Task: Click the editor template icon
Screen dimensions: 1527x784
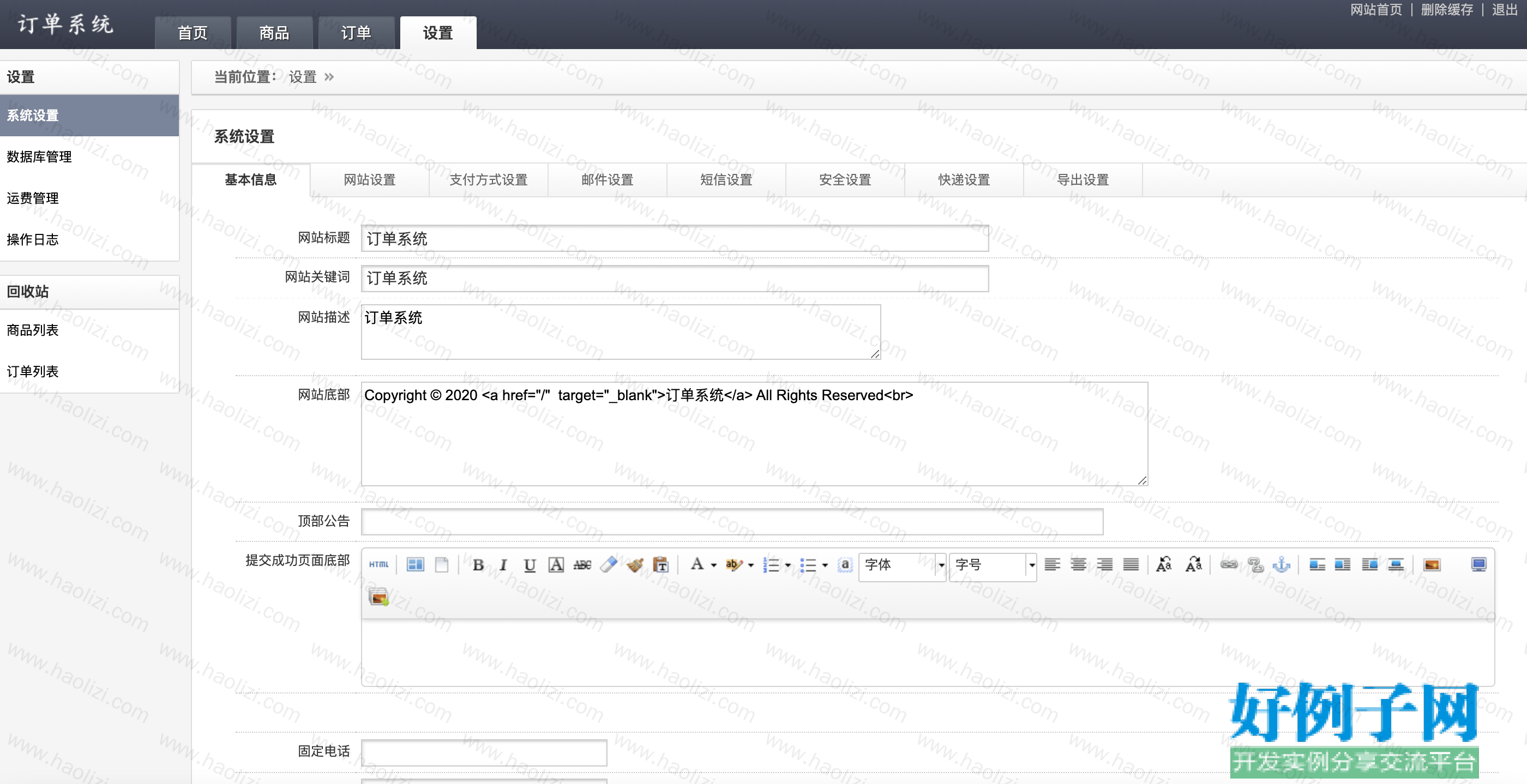Action: (x=415, y=564)
